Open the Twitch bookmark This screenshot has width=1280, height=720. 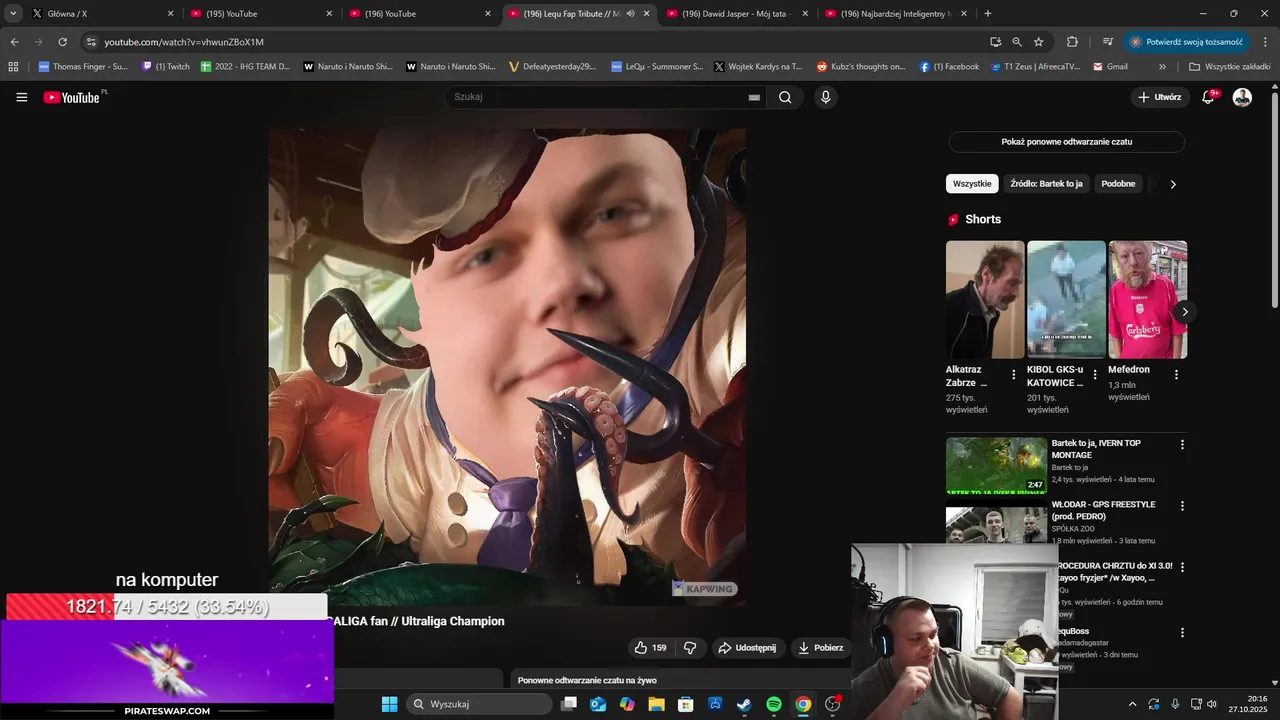166,67
